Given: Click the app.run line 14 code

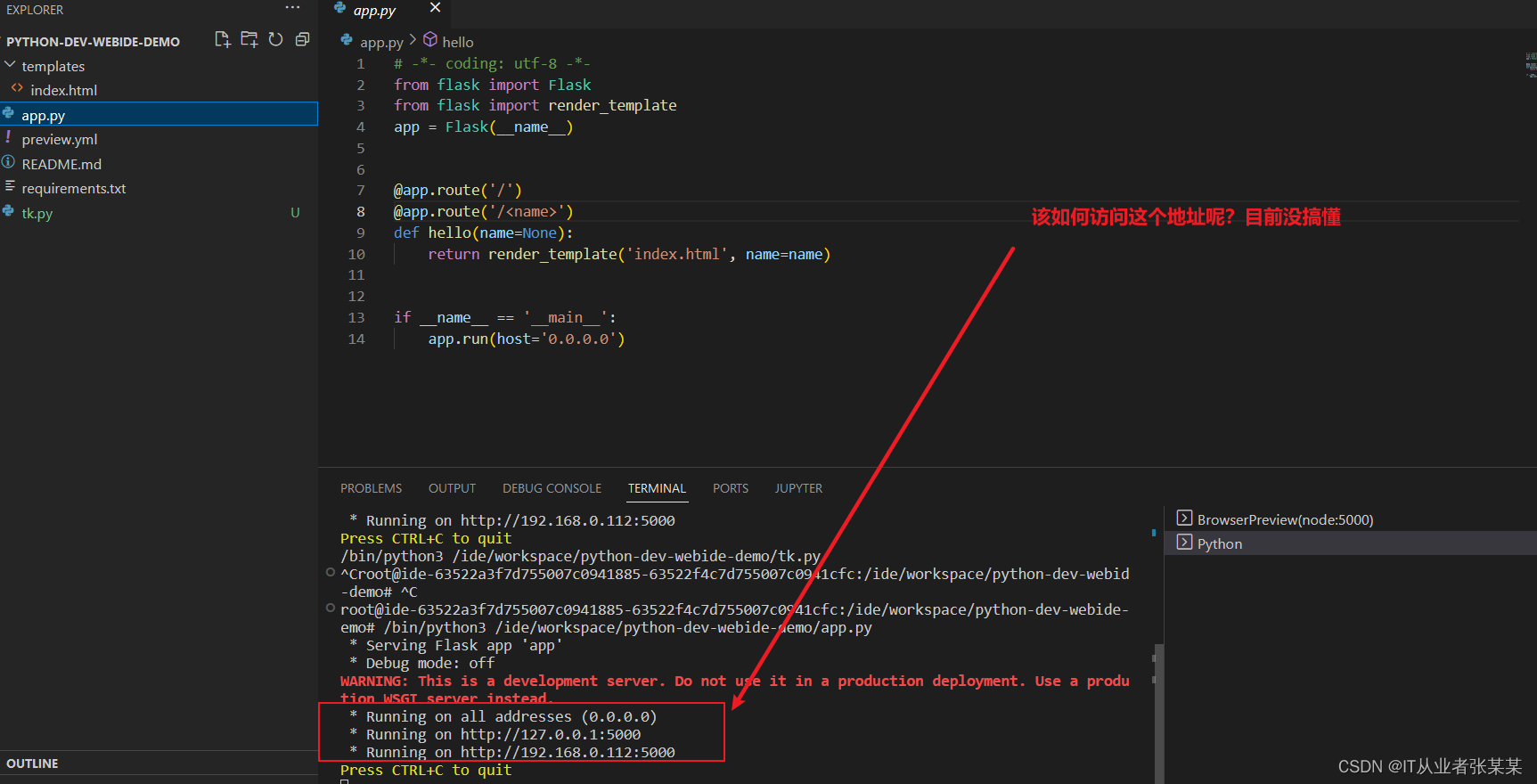Looking at the screenshot, I should pos(526,339).
